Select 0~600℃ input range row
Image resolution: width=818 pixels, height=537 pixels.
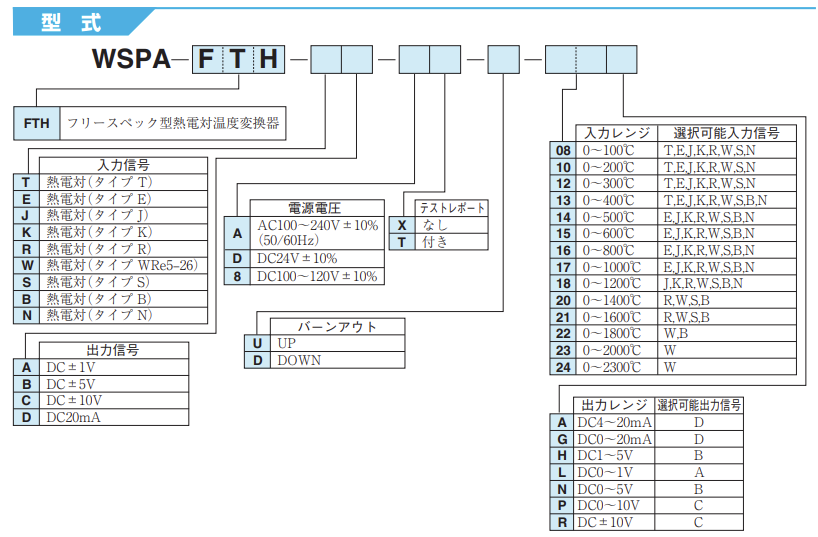click(x=673, y=233)
